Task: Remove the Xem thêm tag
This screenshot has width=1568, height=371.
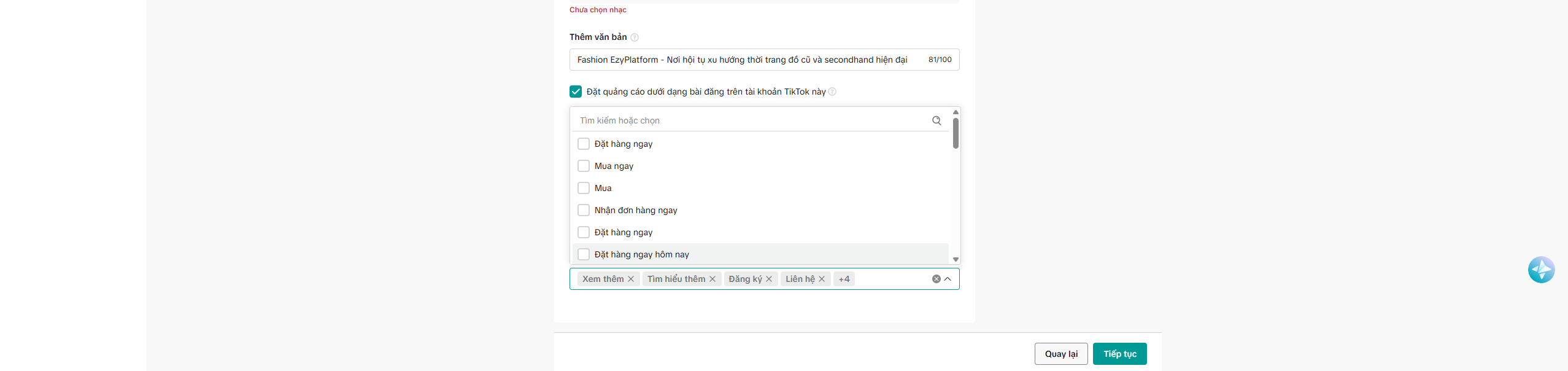Action: coord(631,279)
